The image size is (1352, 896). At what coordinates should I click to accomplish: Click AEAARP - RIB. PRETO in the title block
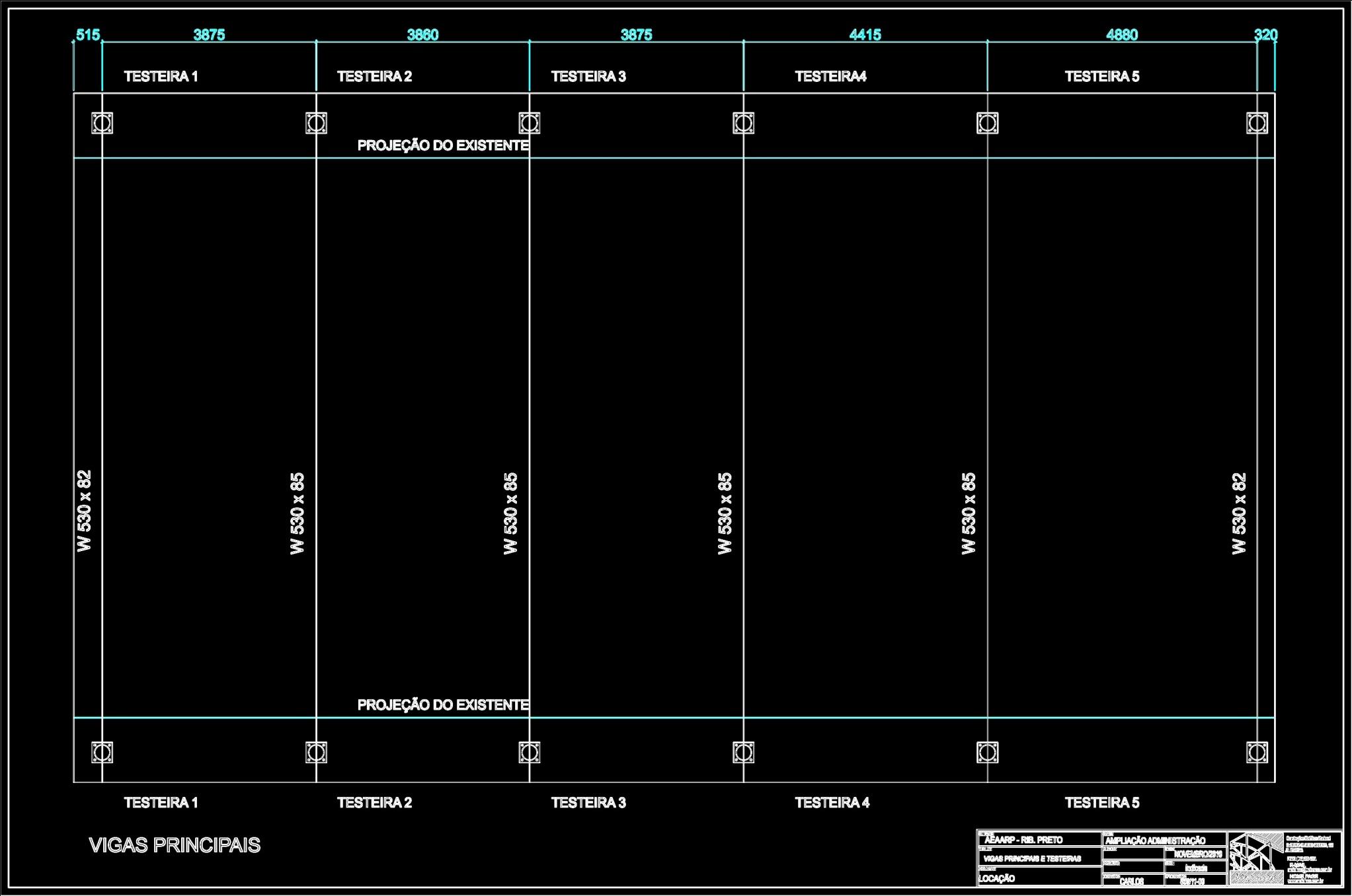click(x=1023, y=840)
